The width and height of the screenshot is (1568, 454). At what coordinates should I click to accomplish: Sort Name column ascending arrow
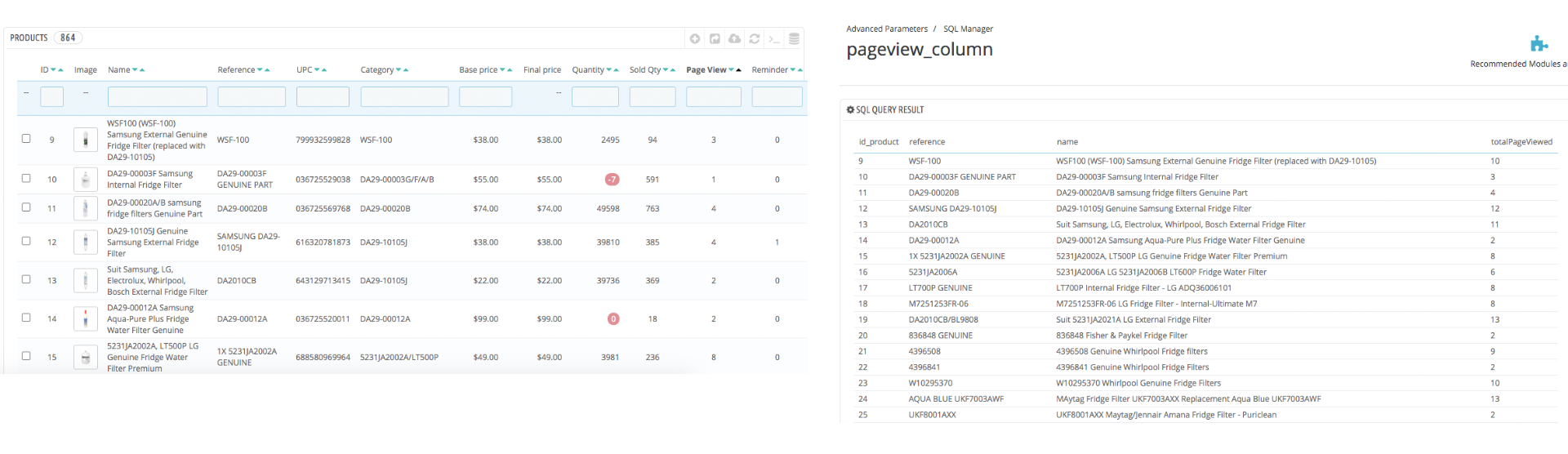coord(142,70)
